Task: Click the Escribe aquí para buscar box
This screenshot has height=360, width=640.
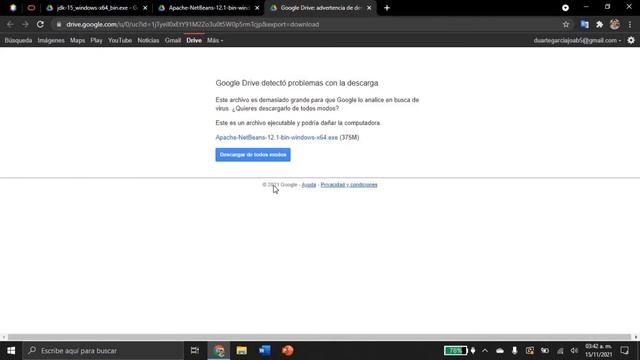Action: point(103,351)
